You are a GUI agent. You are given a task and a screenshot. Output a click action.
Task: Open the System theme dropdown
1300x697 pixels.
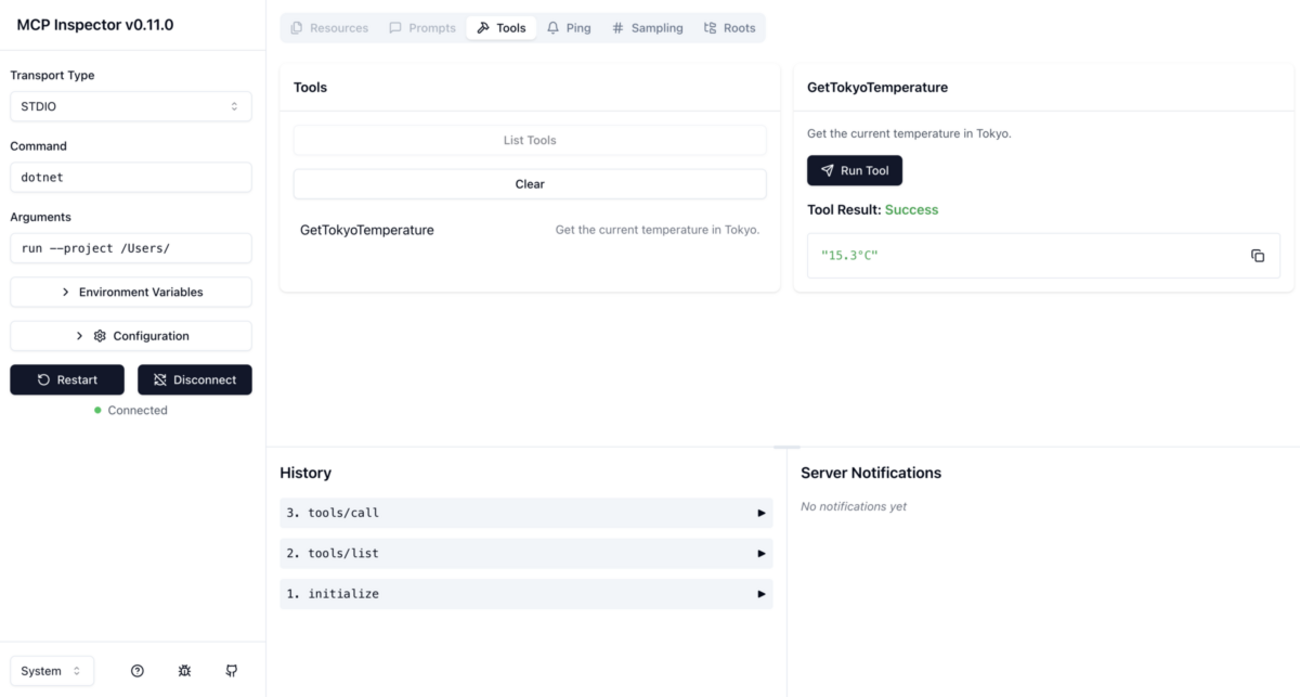(x=52, y=671)
